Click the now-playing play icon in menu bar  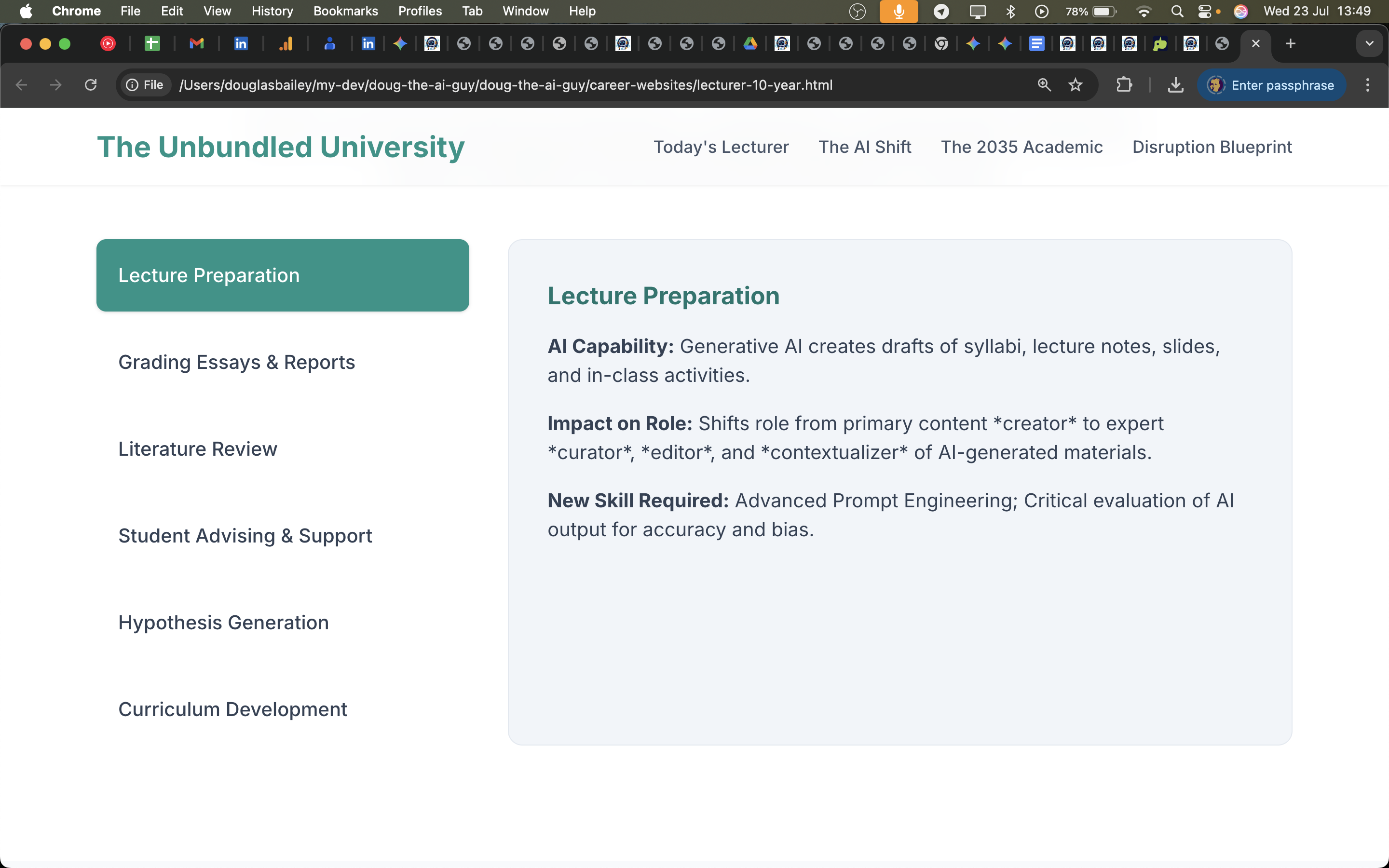coord(1041,11)
